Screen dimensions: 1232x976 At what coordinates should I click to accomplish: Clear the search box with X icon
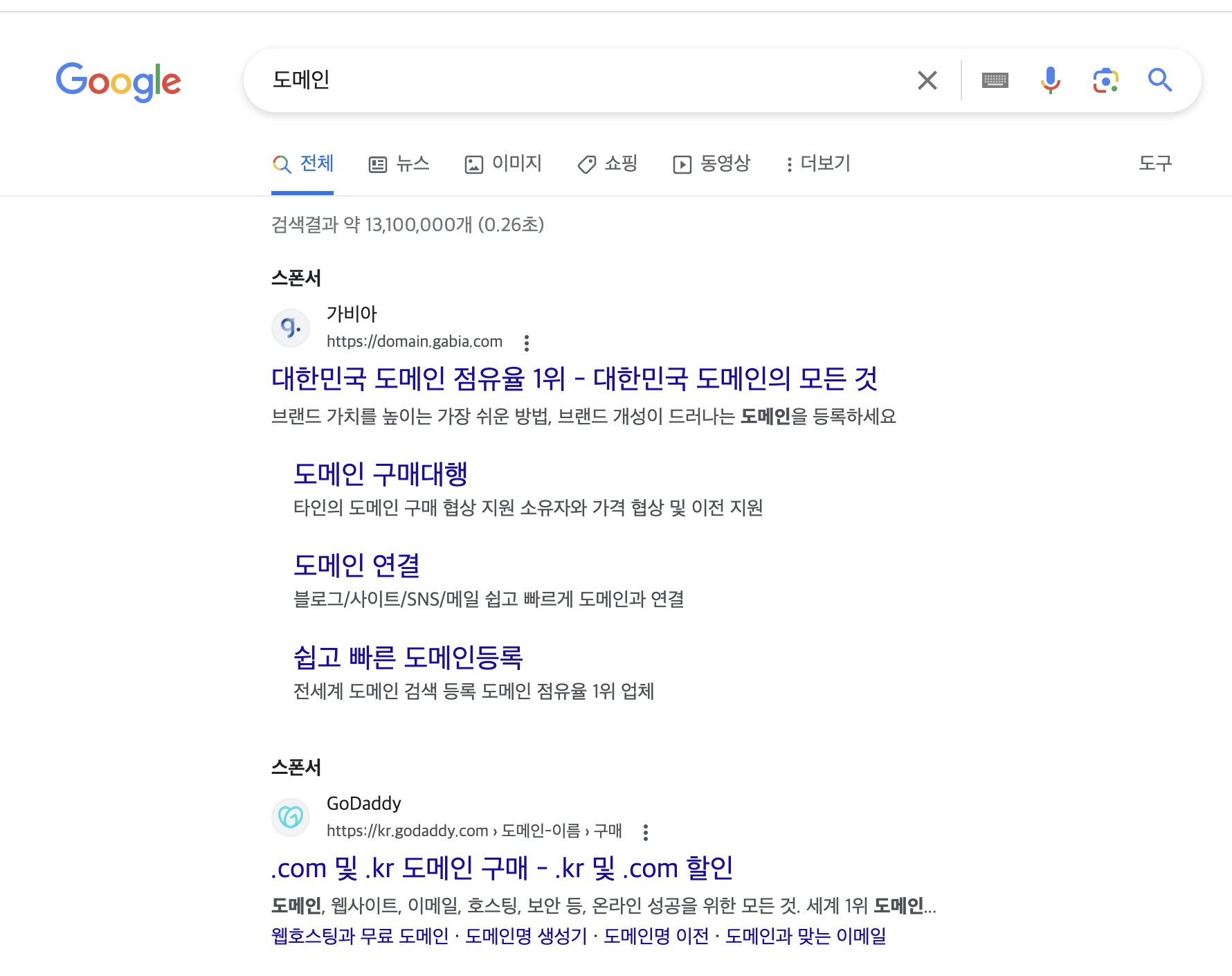927,80
